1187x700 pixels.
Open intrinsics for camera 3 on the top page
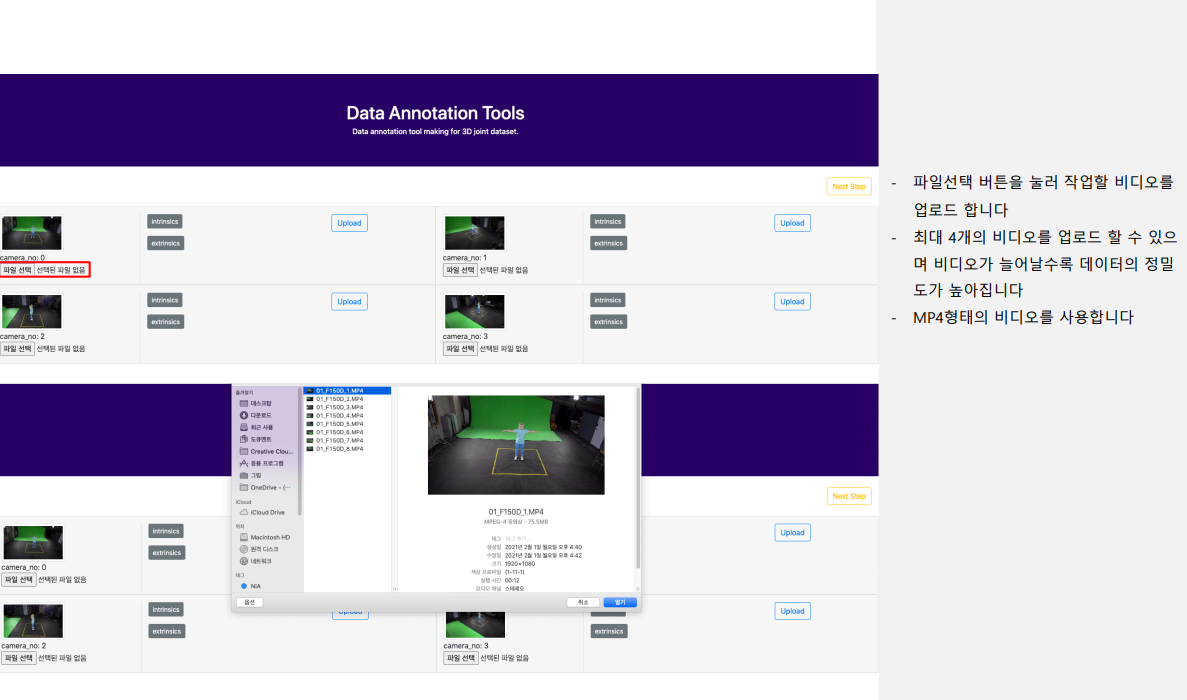[608, 300]
